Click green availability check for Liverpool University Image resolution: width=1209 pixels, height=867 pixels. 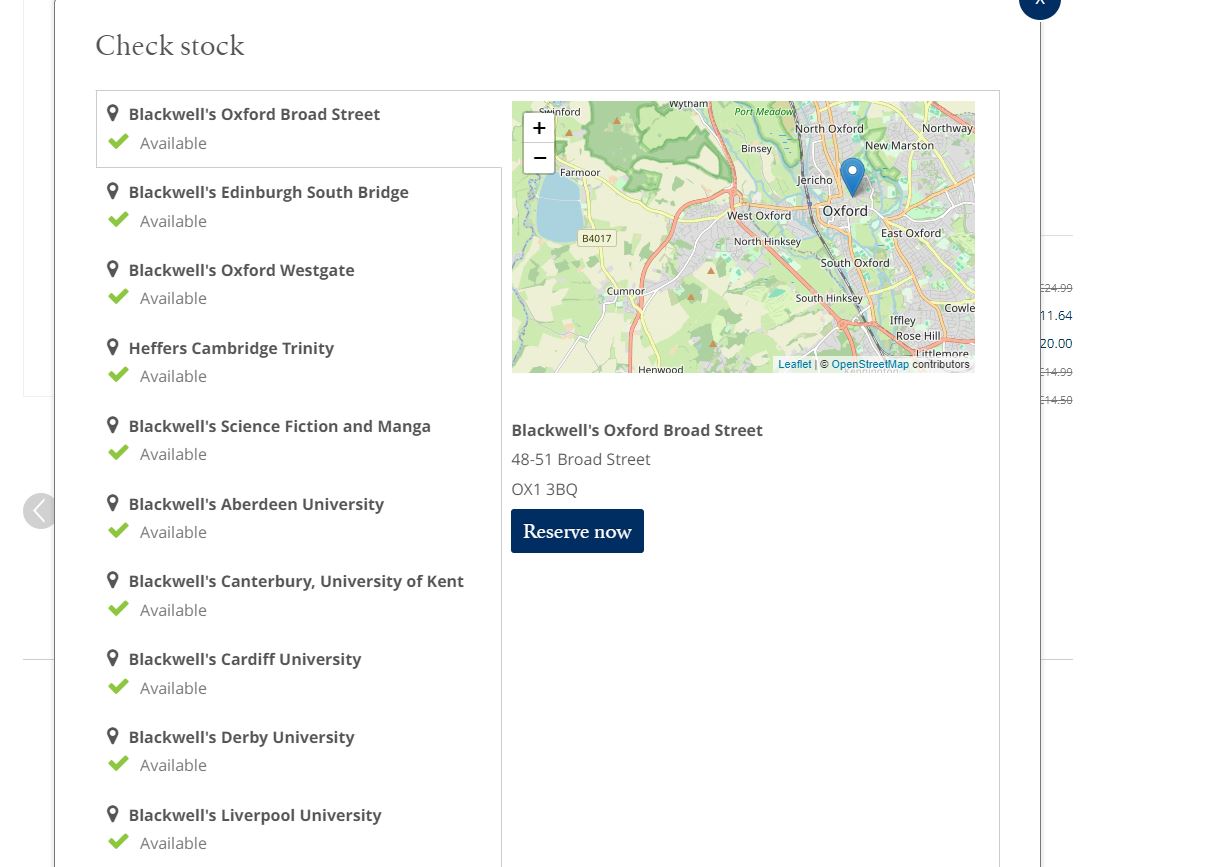click(118, 842)
